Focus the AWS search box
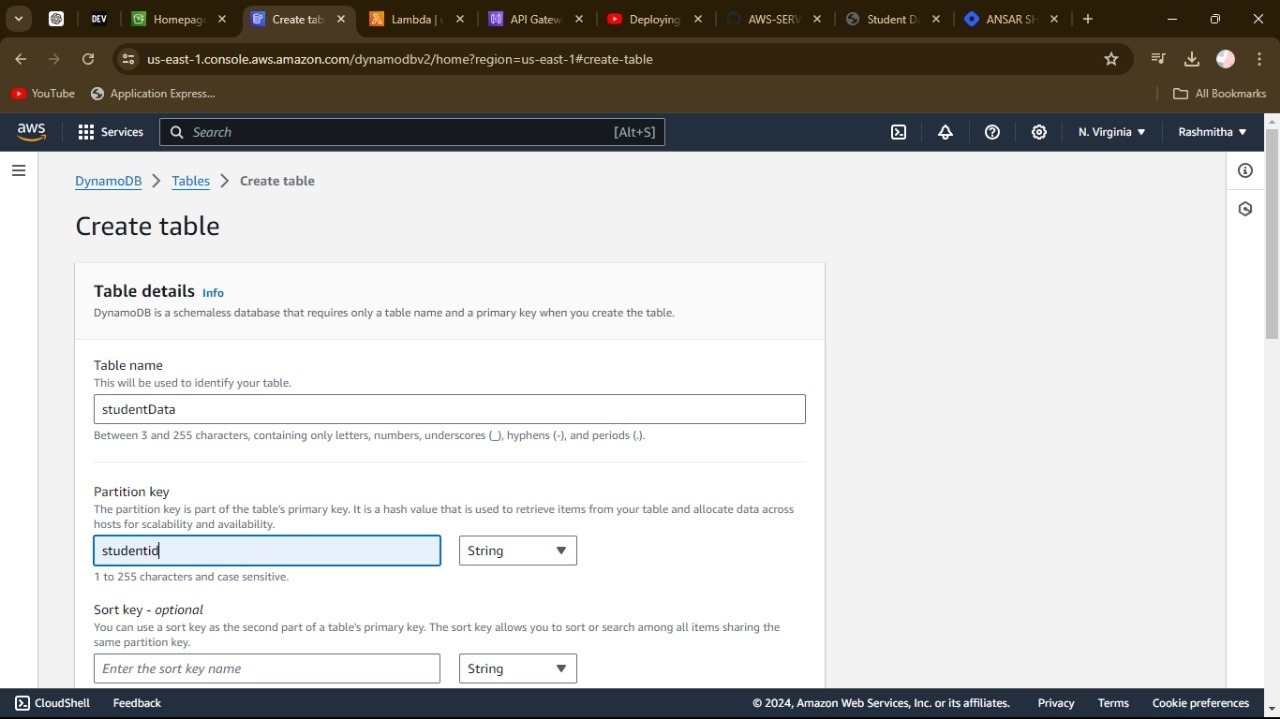 pyautogui.click(x=412, y=132)
